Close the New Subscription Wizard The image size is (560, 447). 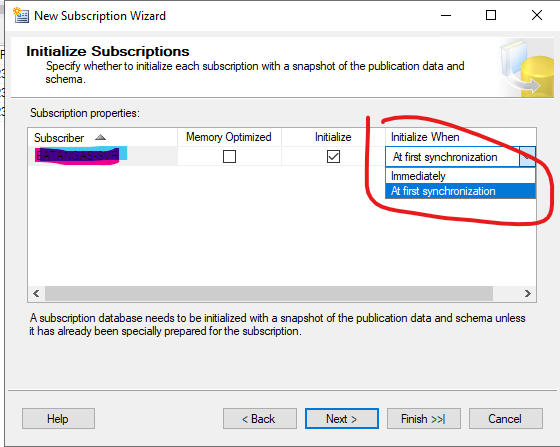pos(537,15)
